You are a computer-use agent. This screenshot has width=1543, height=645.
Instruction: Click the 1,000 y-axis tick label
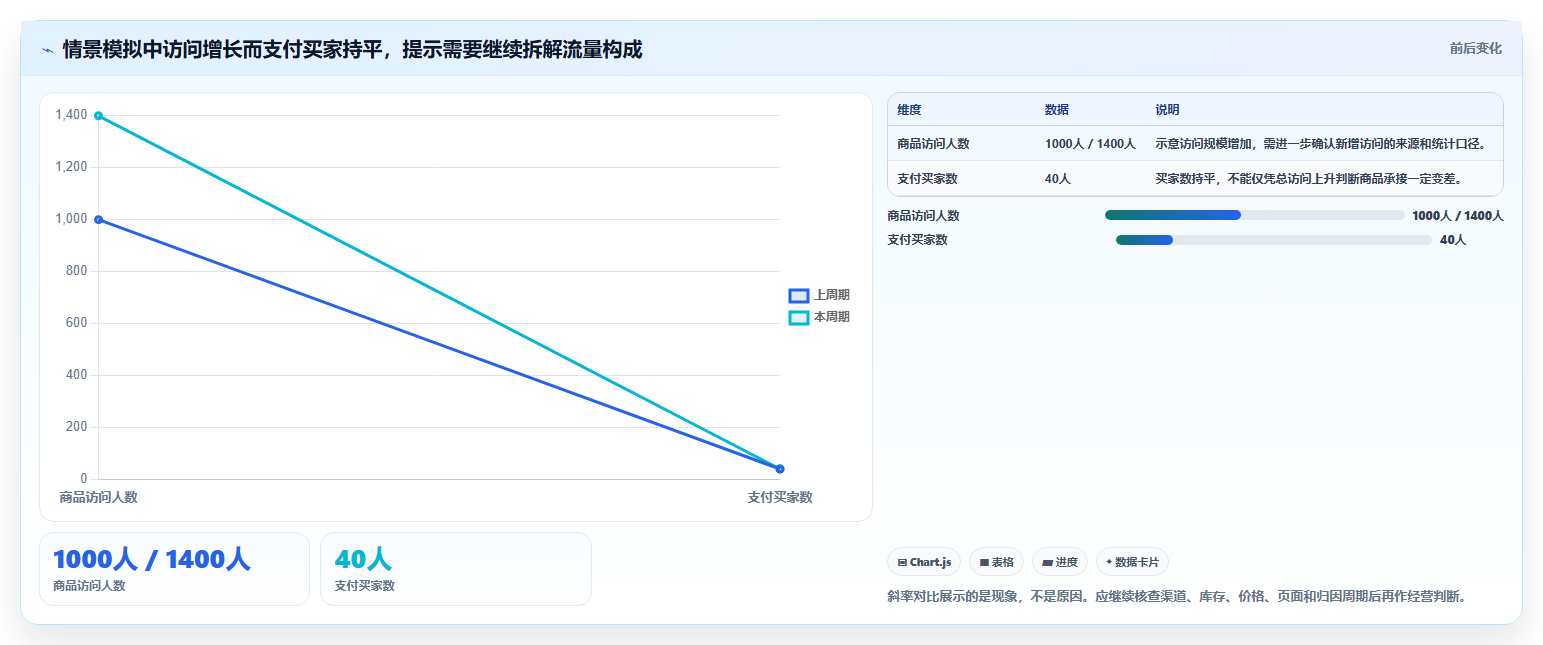[x=72, y=219]
